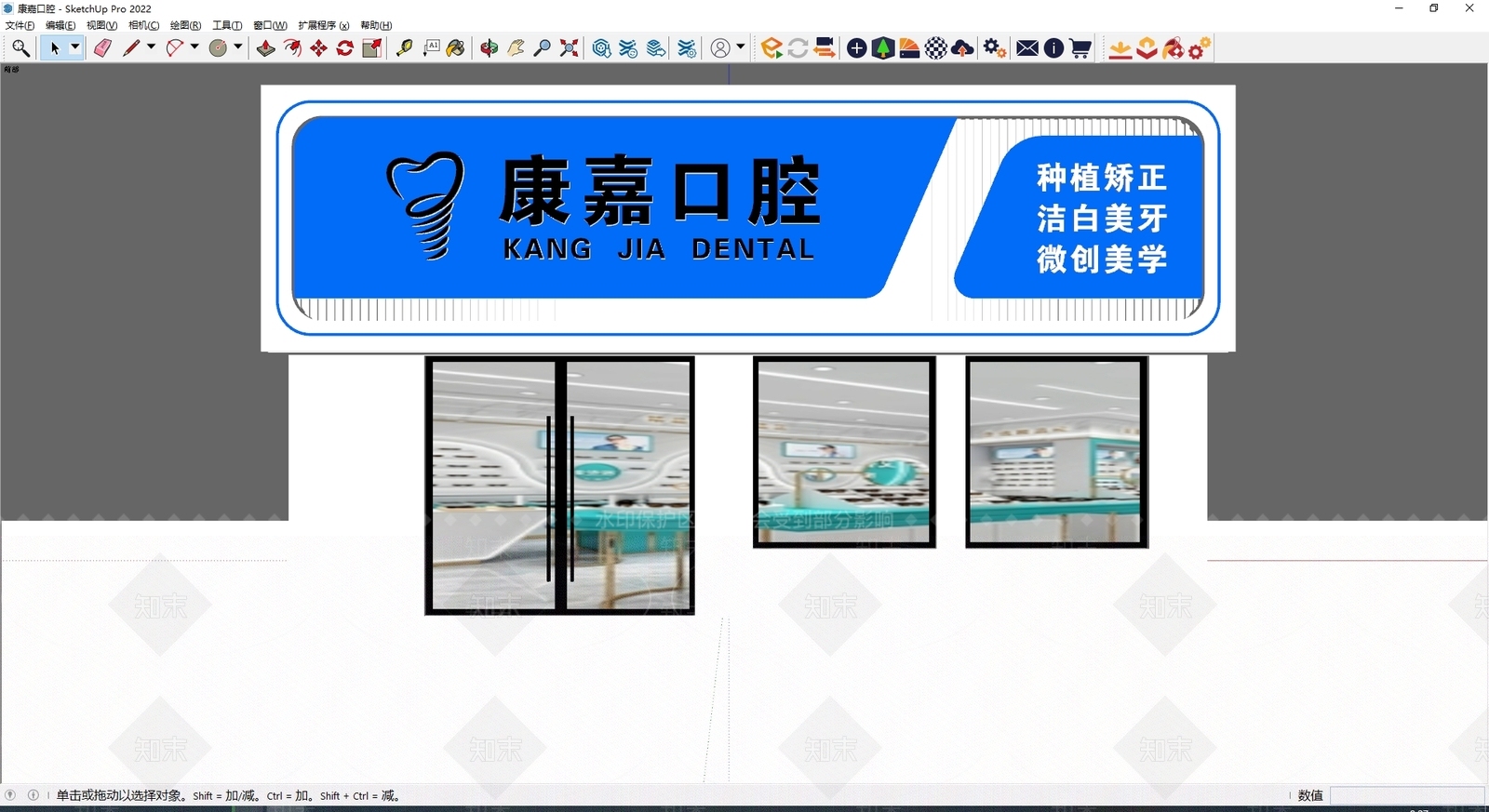Open the Enscape asset library tree icon

coord(883,48)
